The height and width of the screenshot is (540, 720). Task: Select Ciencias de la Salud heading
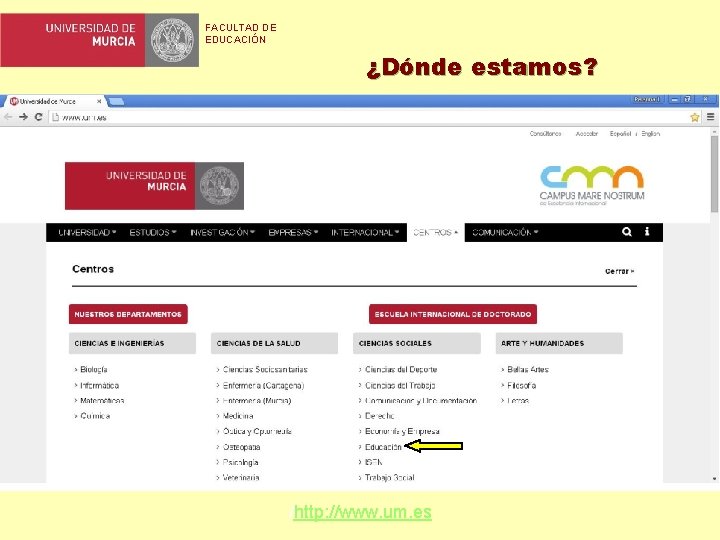[x=275, y=343]
